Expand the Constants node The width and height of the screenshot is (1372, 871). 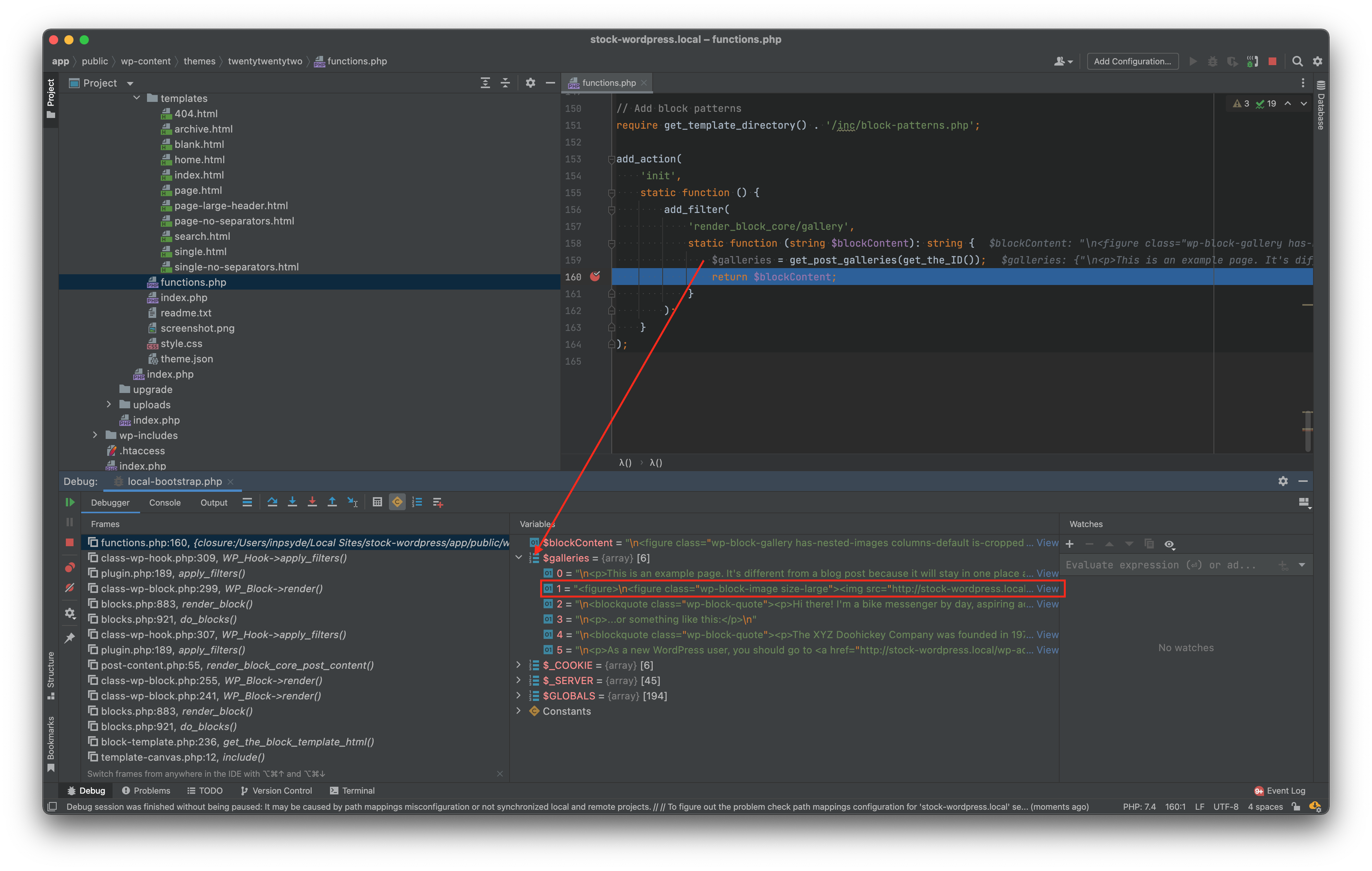click(518, 711)
